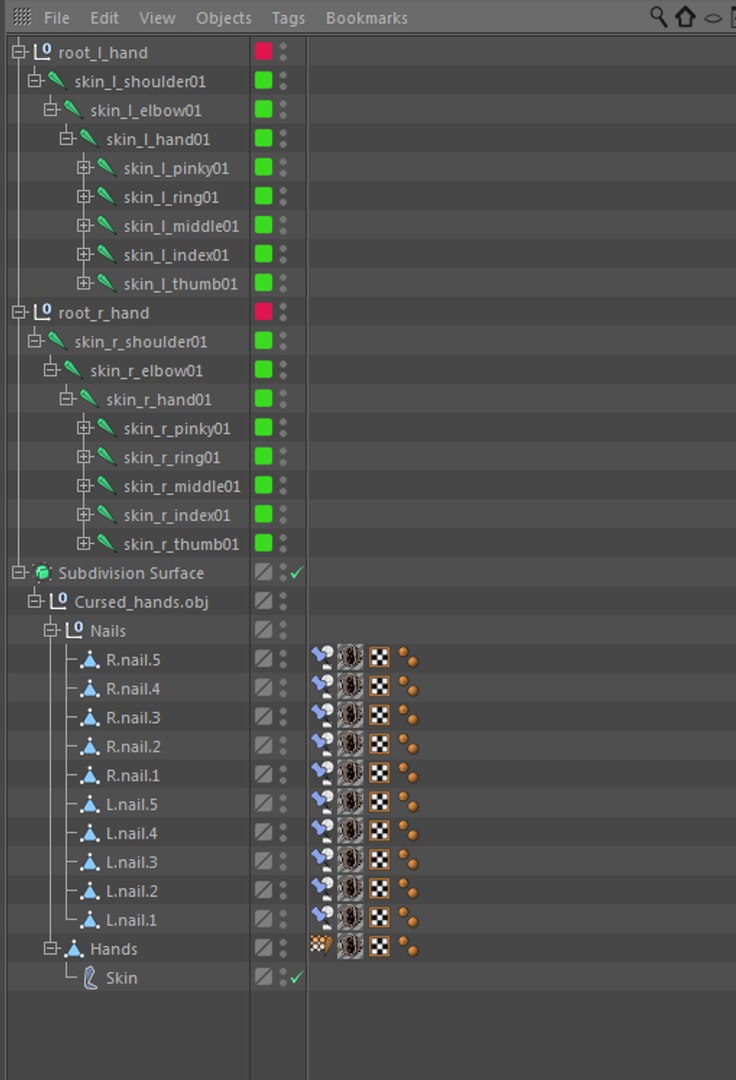Toggle visibility dots of Hands object
736x1080 pixels.
click(x=283, y=948)
